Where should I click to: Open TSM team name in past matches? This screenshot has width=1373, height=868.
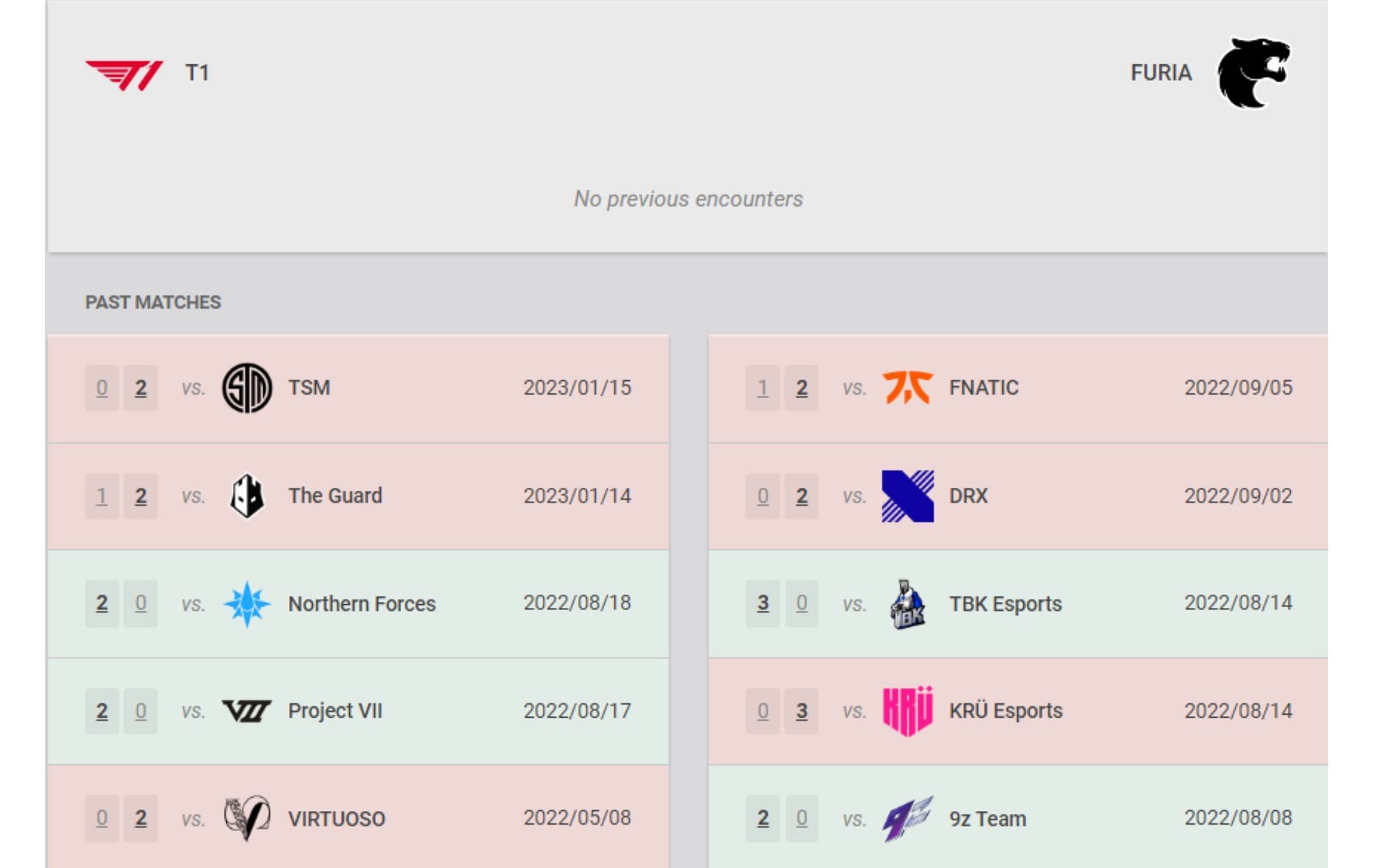point(309,388)
